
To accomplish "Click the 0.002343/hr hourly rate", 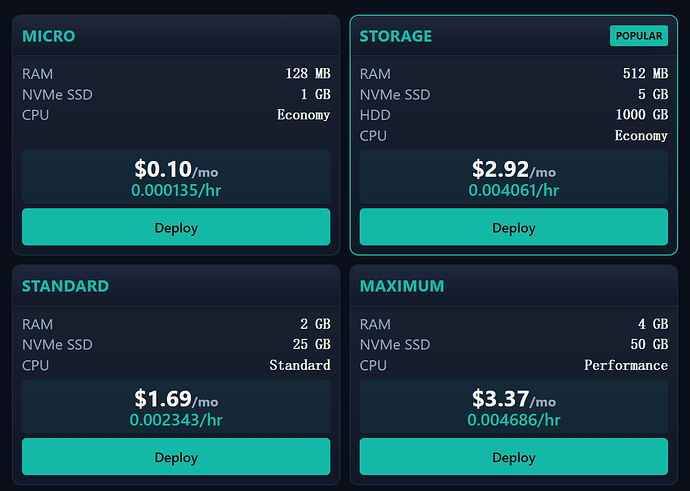I will coord(176,420).
